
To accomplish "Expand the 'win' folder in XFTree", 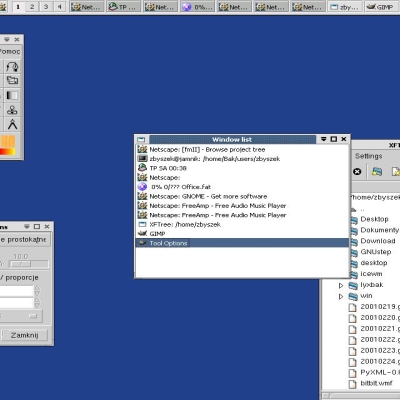I will click(341, 296).
